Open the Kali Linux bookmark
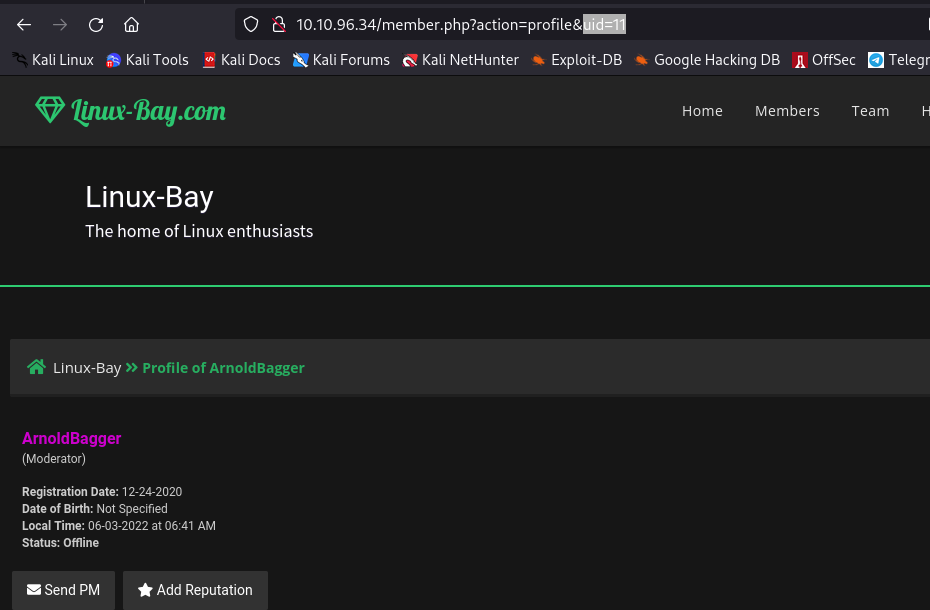Screen dimensions: 930x610 pos(53,60)
